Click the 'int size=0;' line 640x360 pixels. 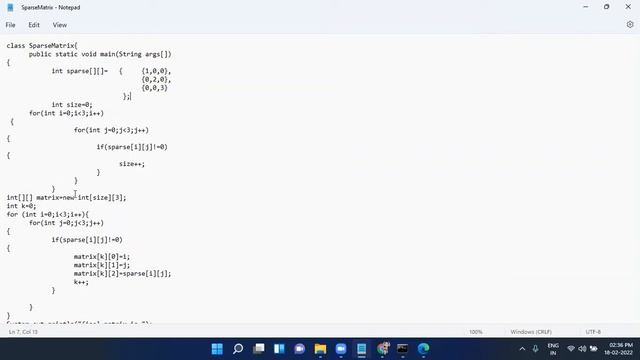tap(72, 105)
